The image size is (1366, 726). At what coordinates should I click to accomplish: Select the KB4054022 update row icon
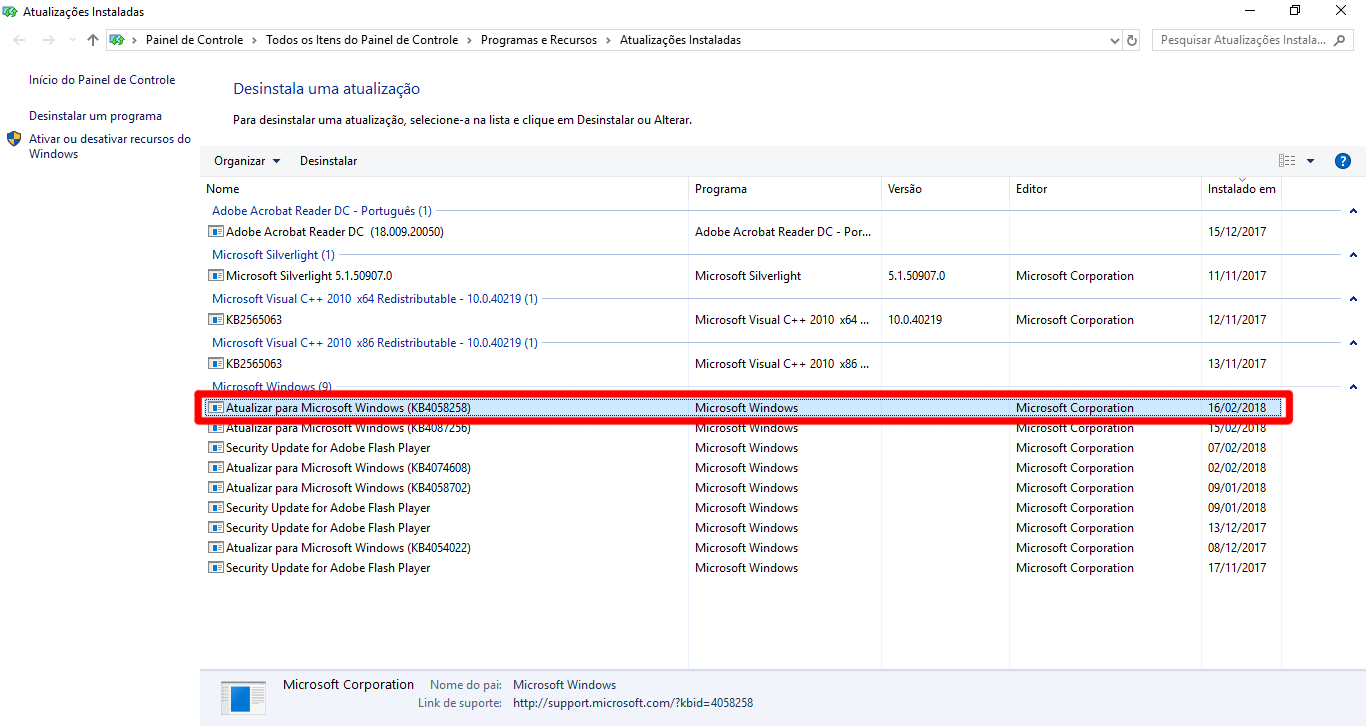click(x=215, y=548)
